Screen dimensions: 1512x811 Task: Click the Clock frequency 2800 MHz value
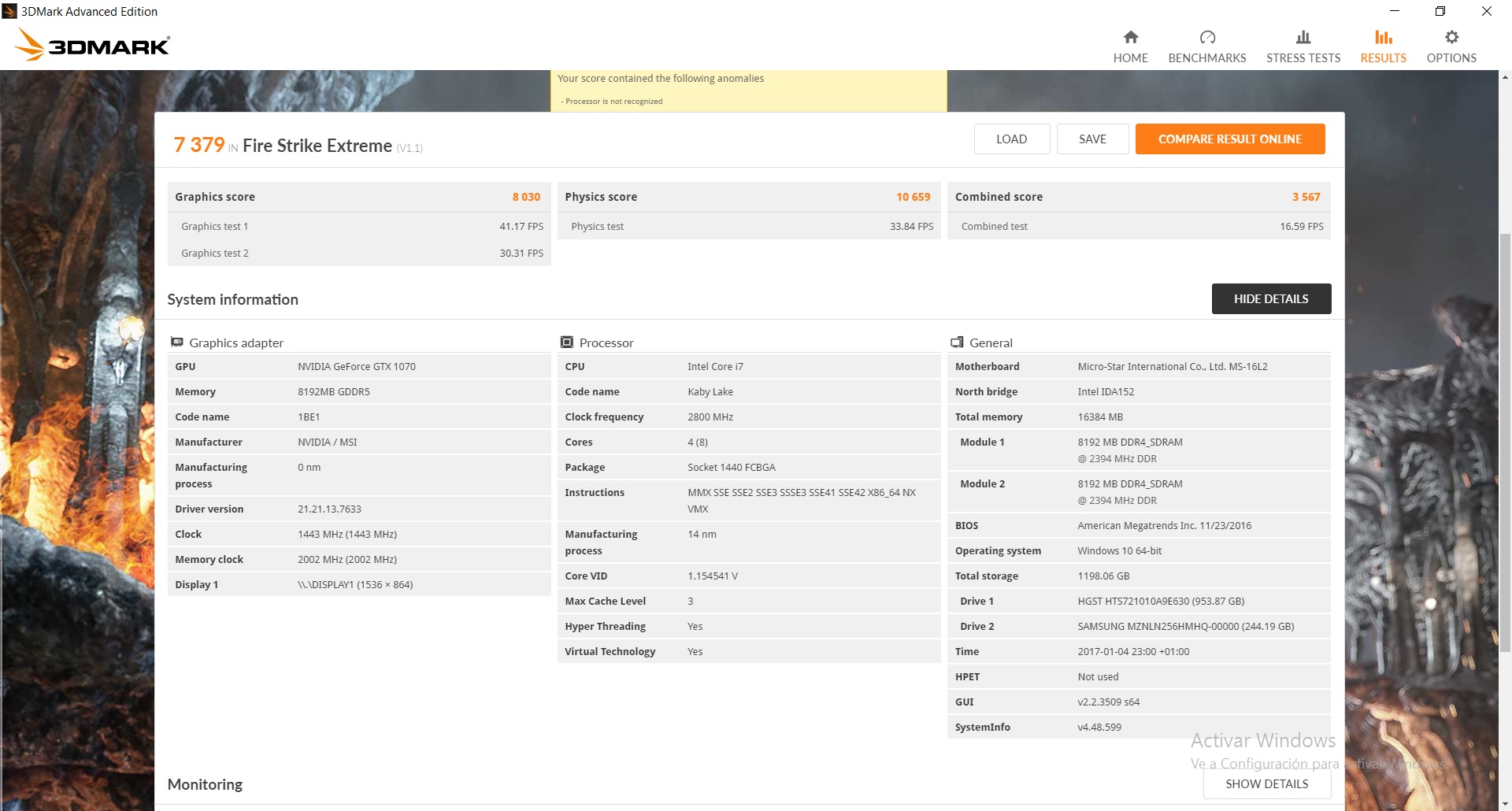[710, 417]
